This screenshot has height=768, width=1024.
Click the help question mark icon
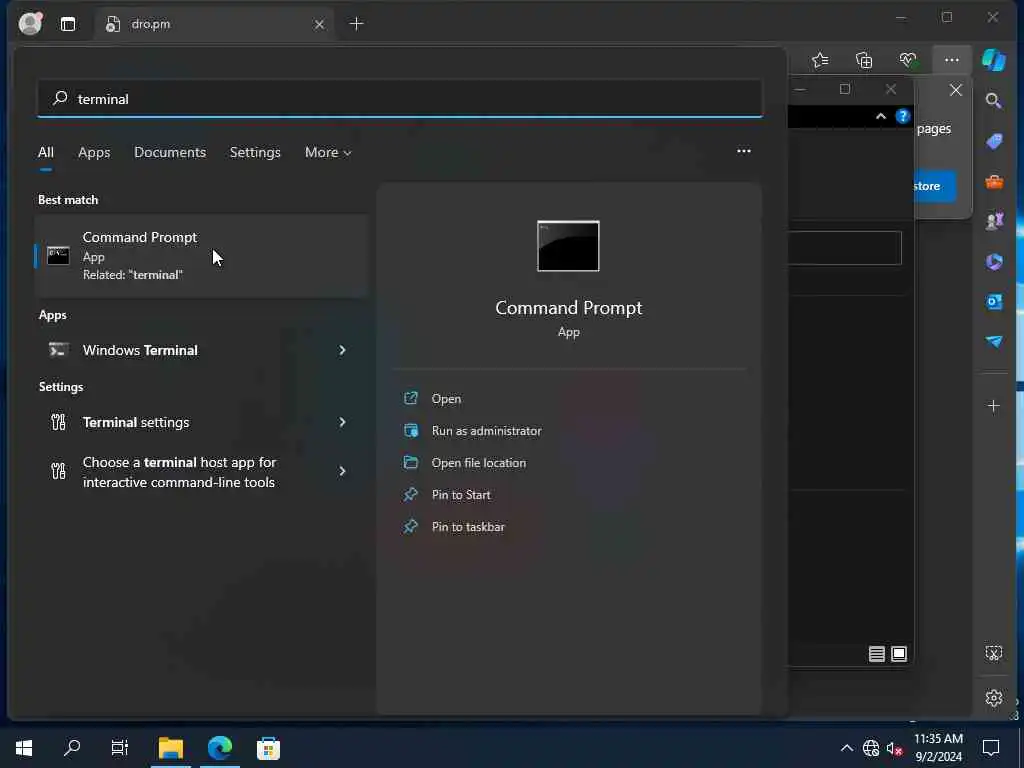(x=903, y=116)
